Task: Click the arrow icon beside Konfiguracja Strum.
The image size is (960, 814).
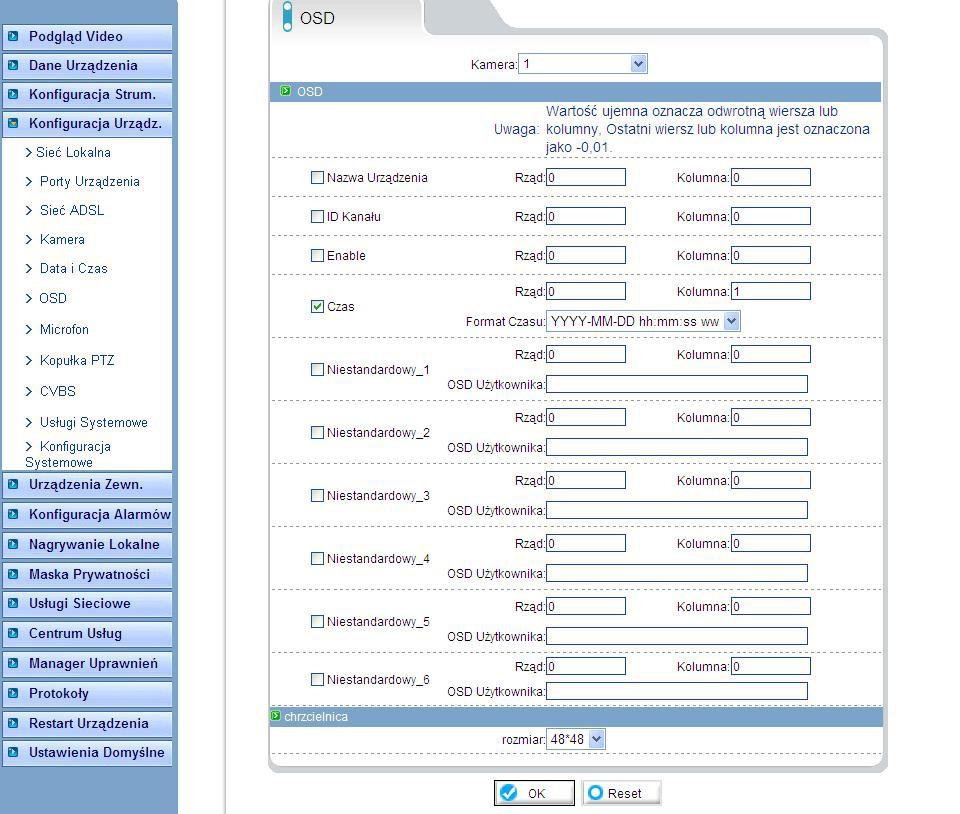Action: click(13, 94)
